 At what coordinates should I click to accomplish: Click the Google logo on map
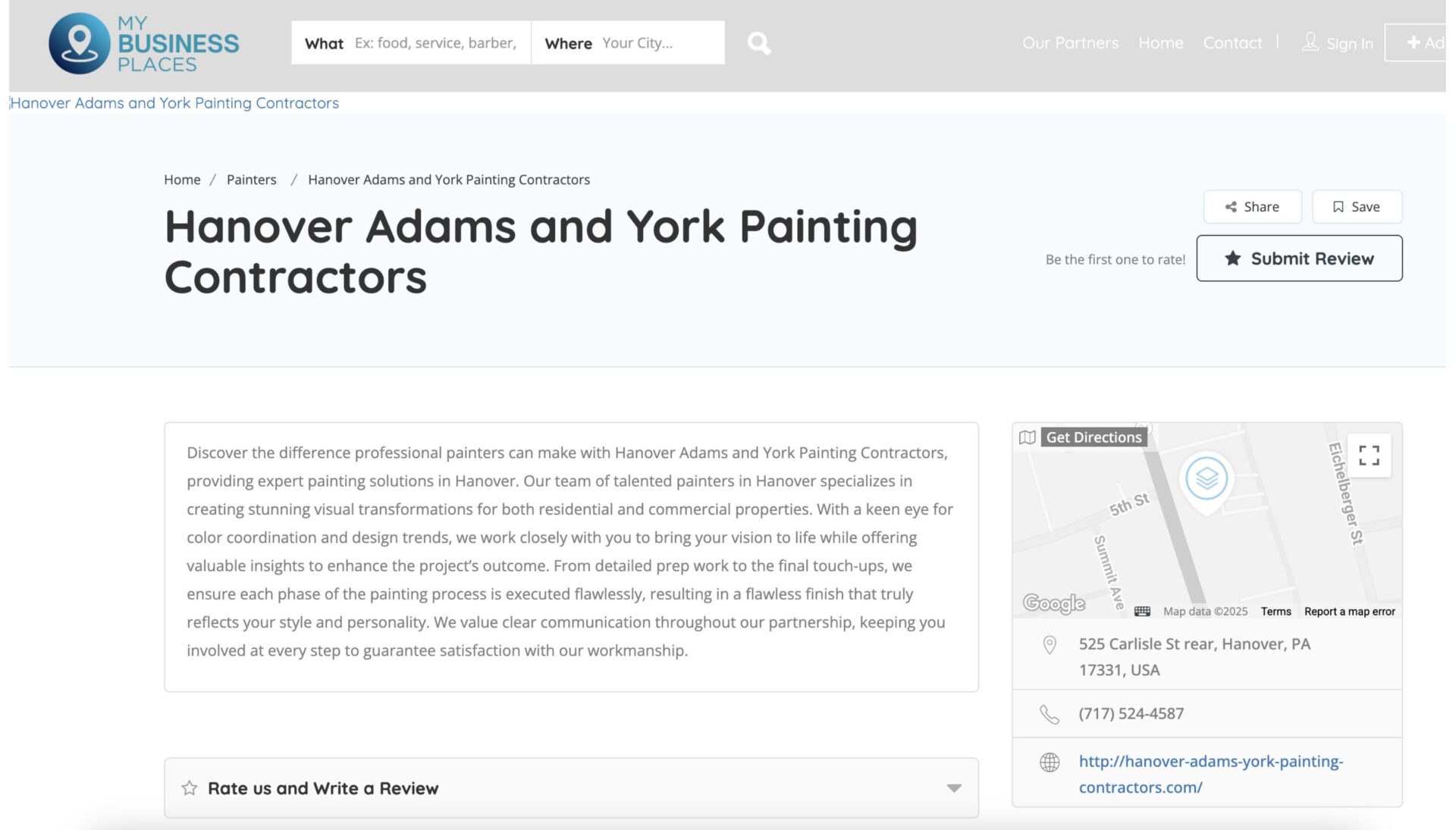tap(1053, 603)
